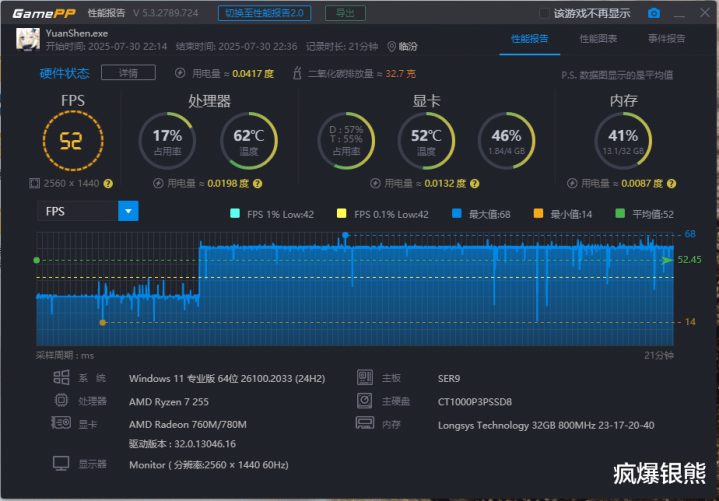Toggle the yellow FPS 0.1% Low legend

[341, 214]
